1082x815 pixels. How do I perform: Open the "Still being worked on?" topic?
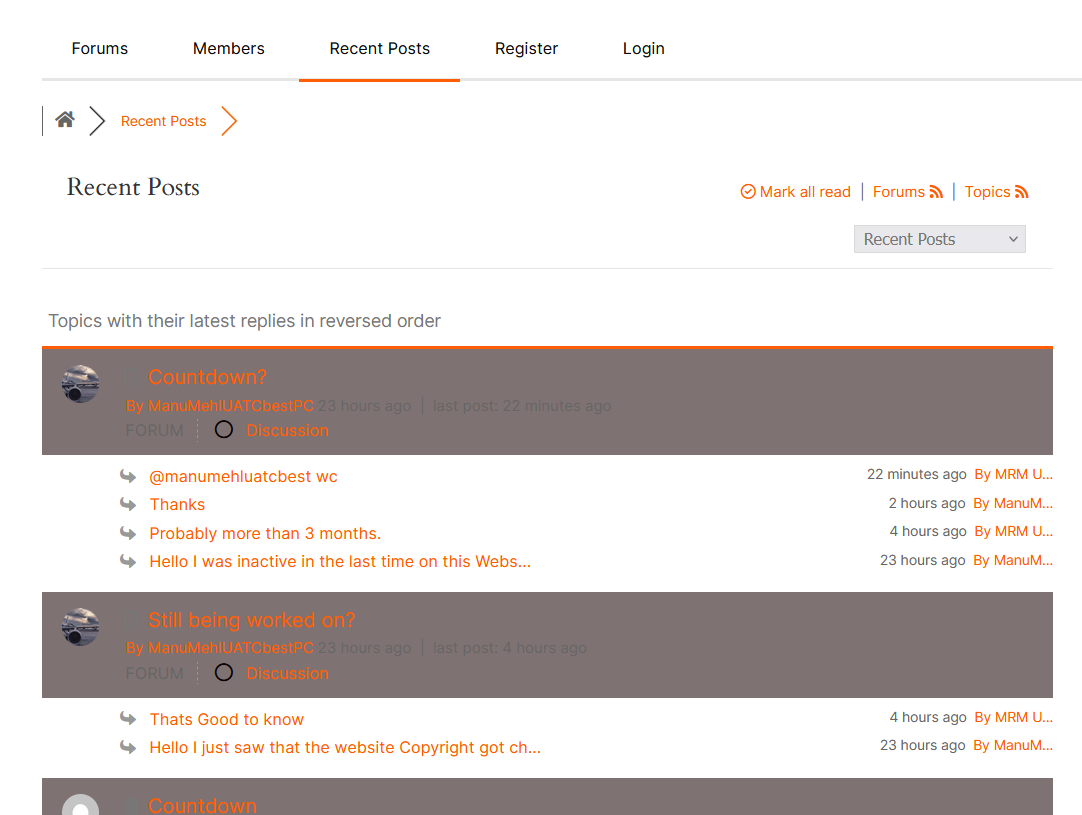pos(252,620)
